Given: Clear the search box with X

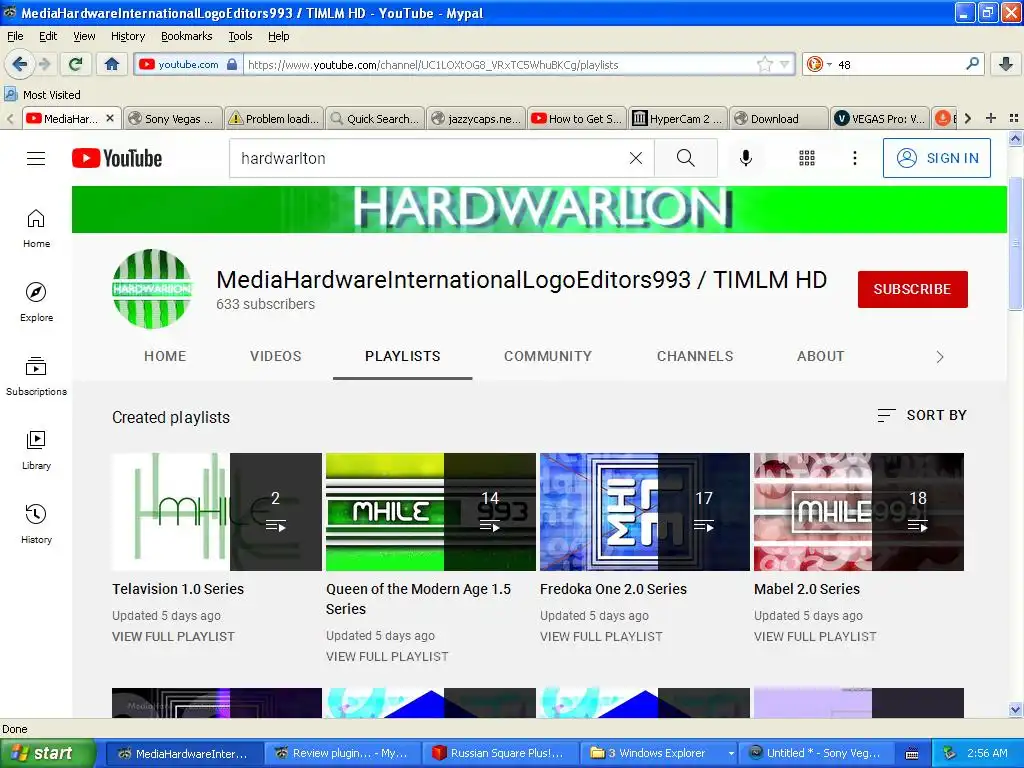Looking at the screenshot, I should pyautogui.click(x=635, y=158).
